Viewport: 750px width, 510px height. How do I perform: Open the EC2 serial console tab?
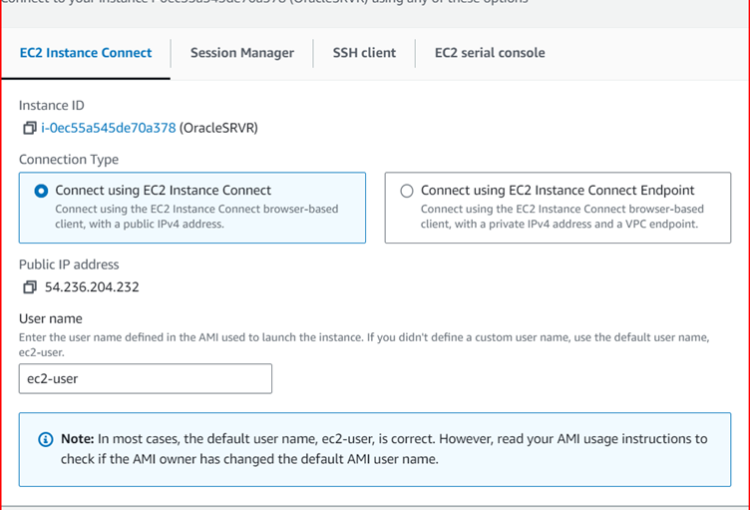[x=490, y=53]
